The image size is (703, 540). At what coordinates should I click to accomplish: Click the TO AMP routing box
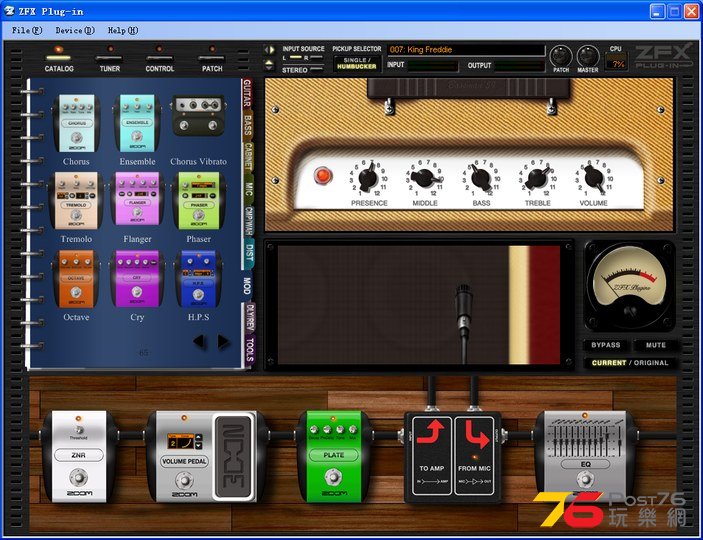point(431,456)
